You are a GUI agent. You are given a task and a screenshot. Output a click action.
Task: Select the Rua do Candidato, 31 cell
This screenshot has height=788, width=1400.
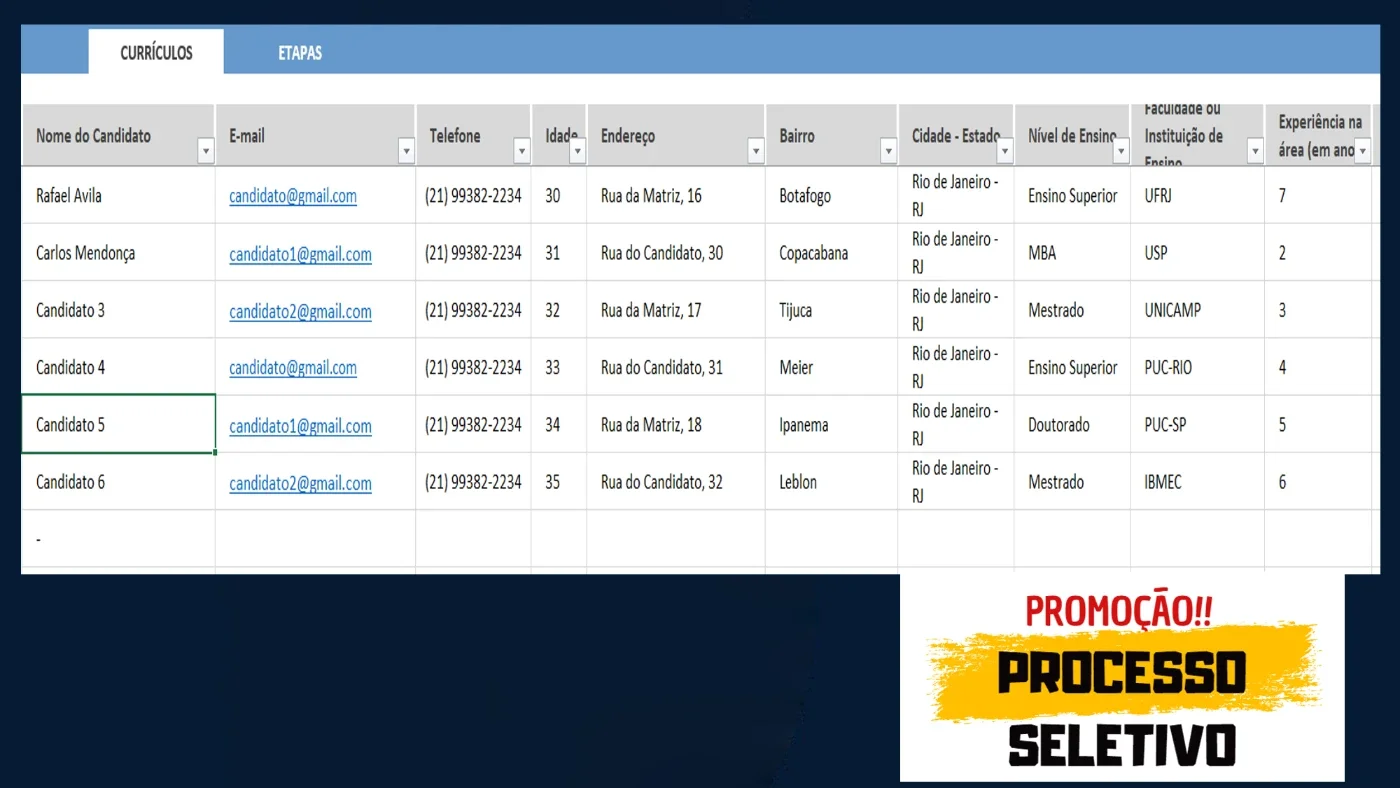pyautogui.click(x=676, y=367)
